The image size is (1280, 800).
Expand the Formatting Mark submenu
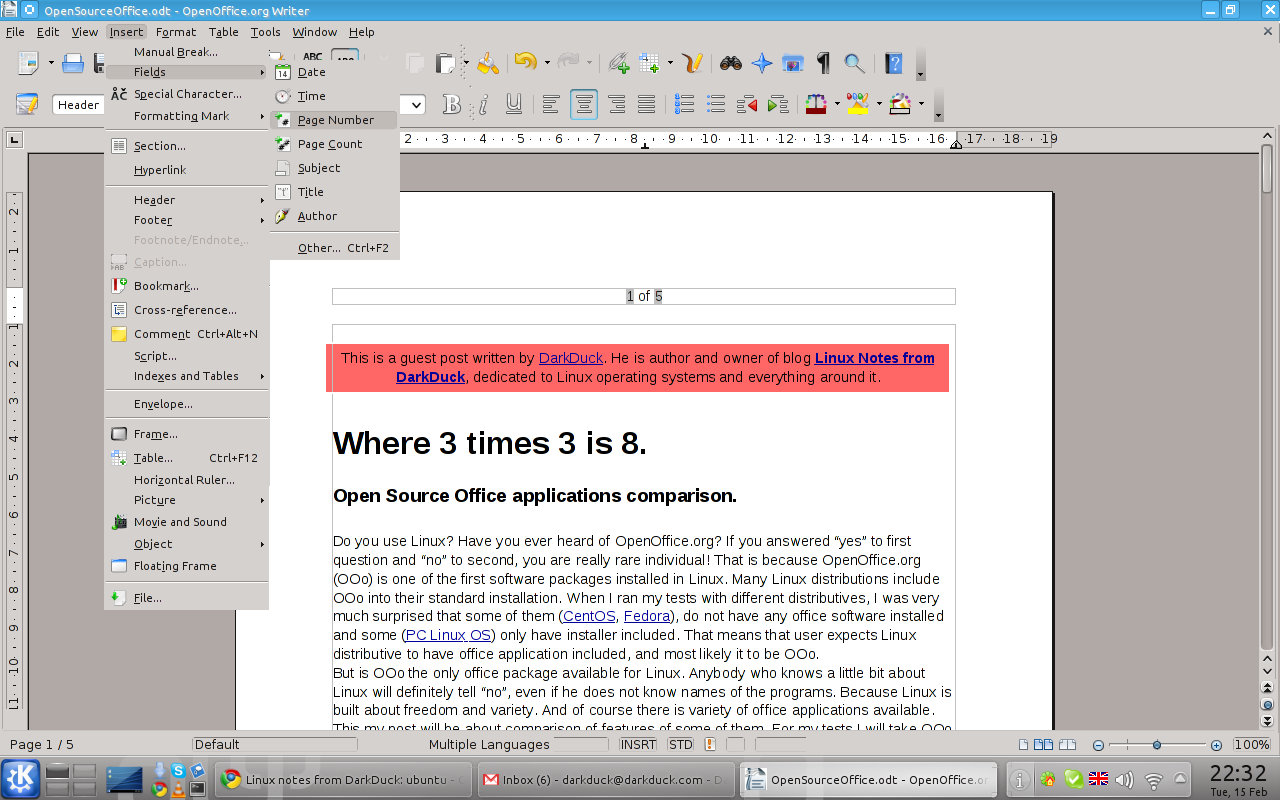(x=187, y=116)
